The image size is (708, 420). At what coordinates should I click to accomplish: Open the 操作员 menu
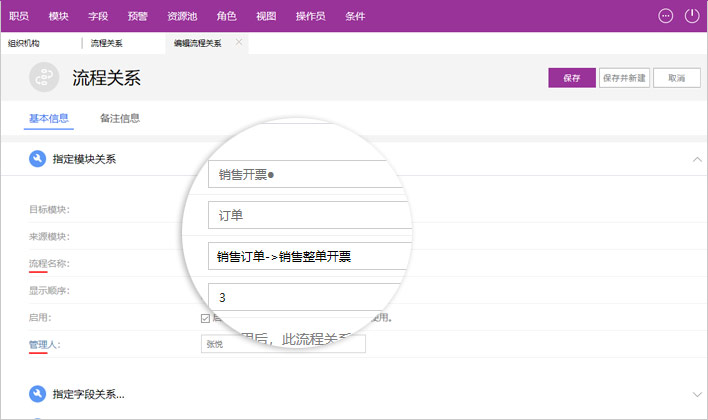[310, 16]
